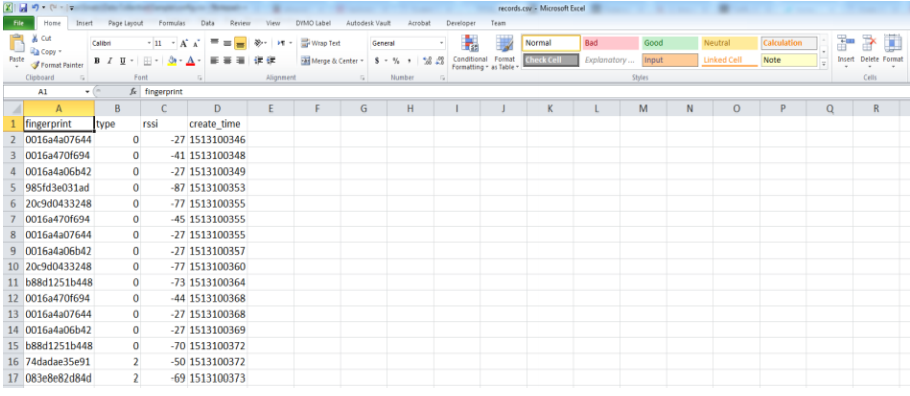Select the Format Painter tool
This screenshot has width=910, height=396.
[57, 66]
